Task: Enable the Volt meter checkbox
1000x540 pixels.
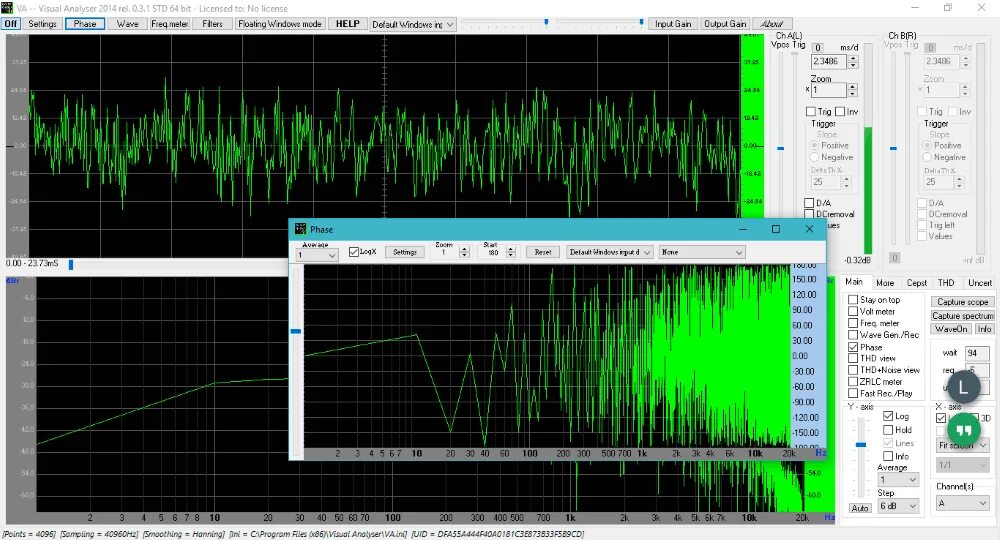Action: click(x=853, y=311)
